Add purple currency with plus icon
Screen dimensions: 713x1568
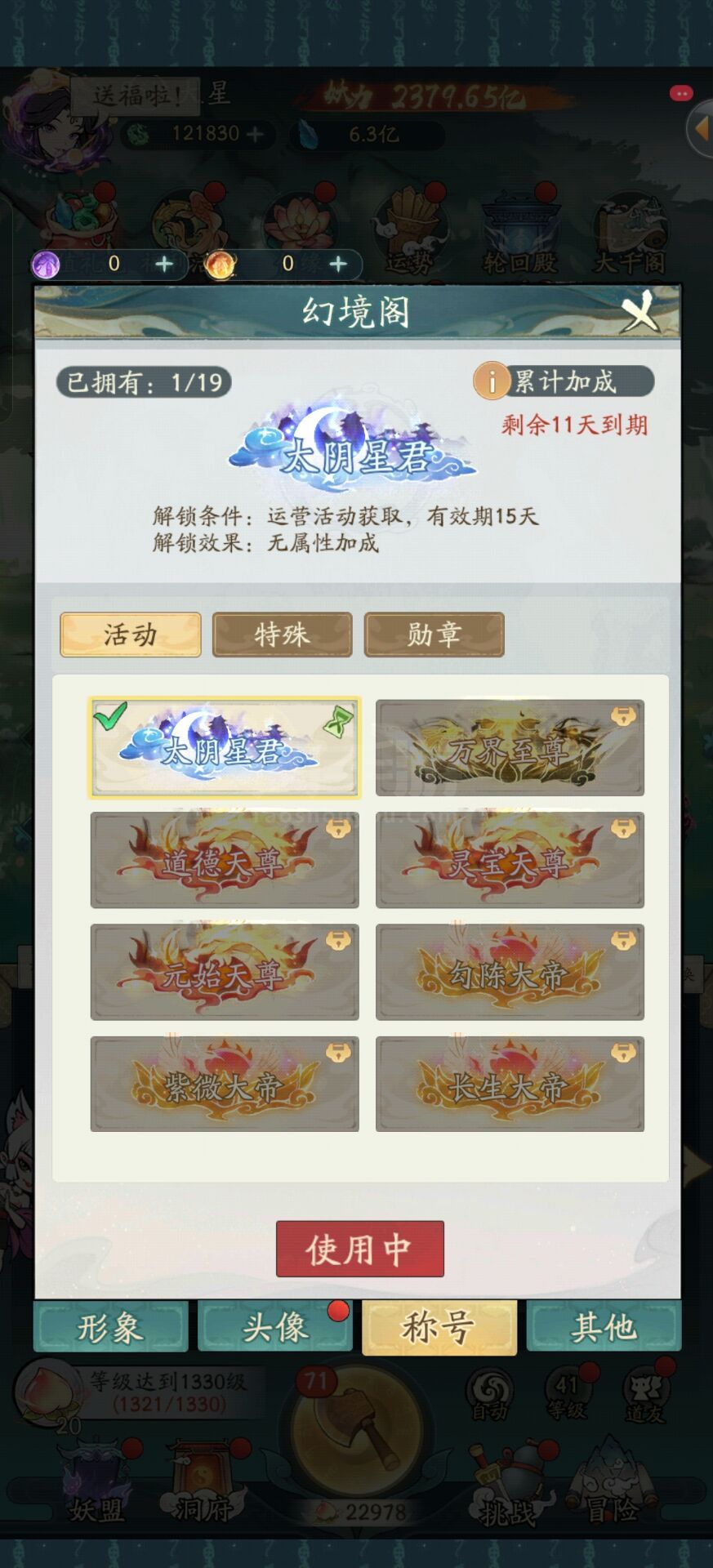click(164, 264)
